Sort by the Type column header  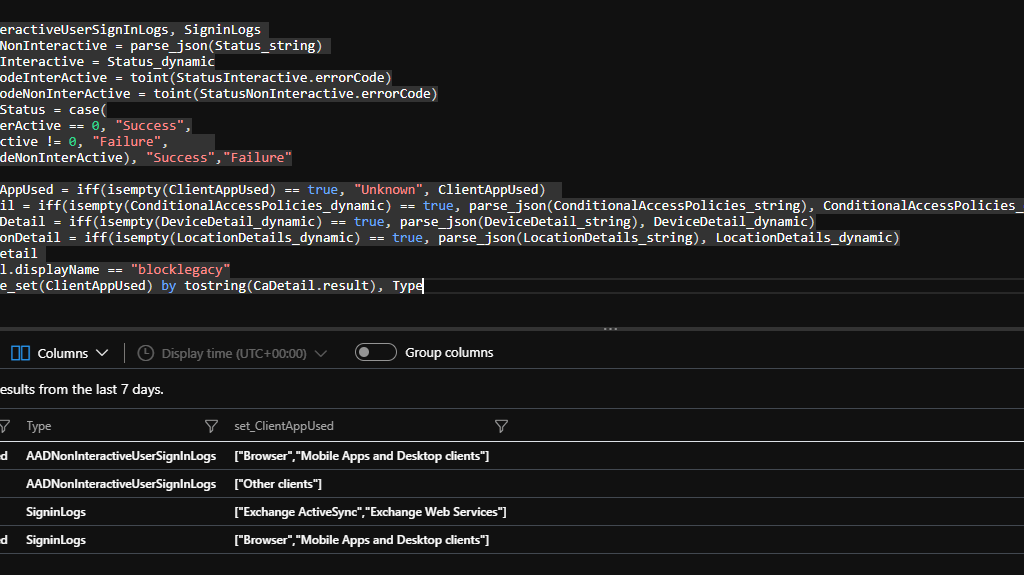(x=39, y=426)
